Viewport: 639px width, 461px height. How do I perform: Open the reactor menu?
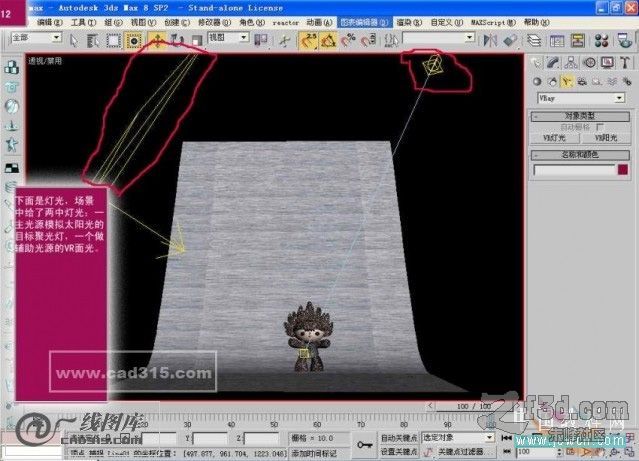tap(285, 23)
